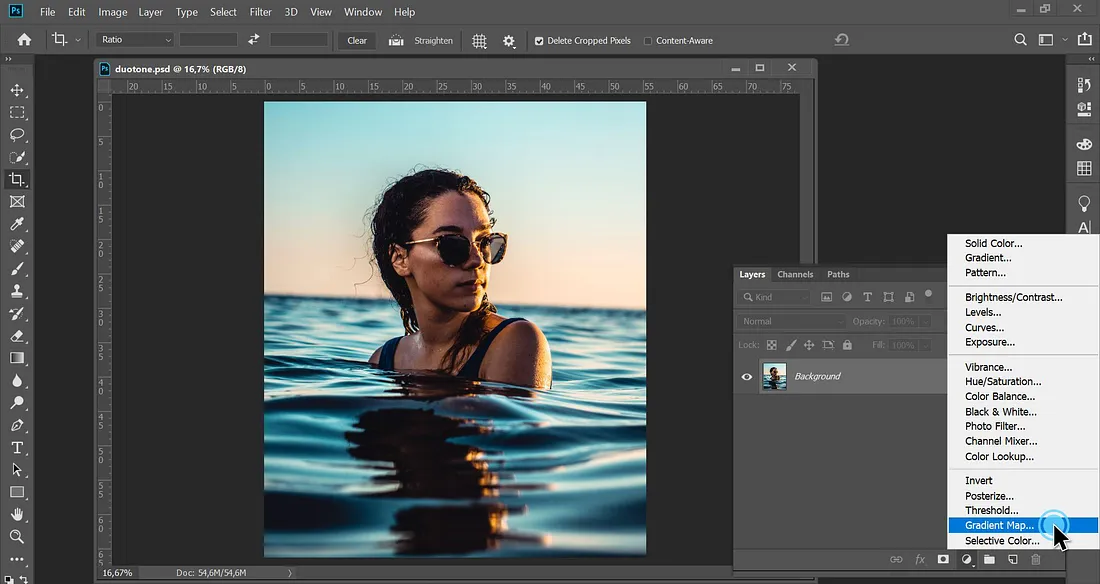The image size is (1100, 584).
Task: Open the Crop tool preset picker dropdown
Action: pyautogui.click(x=78, y=41)
